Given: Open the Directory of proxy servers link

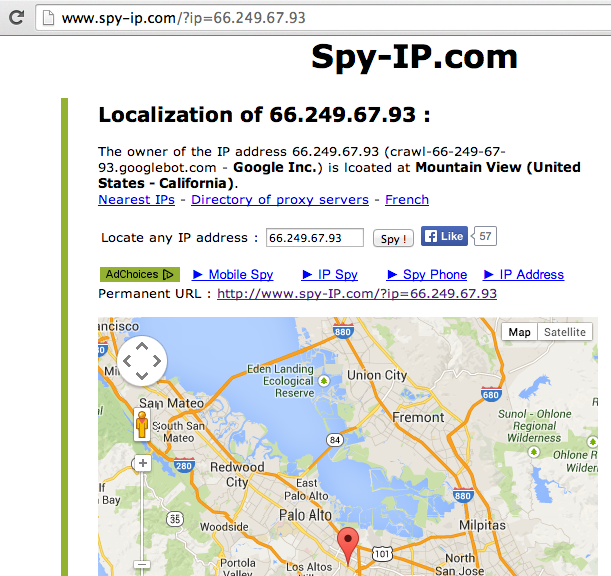Looking at the screenshot, I should 280,200.
